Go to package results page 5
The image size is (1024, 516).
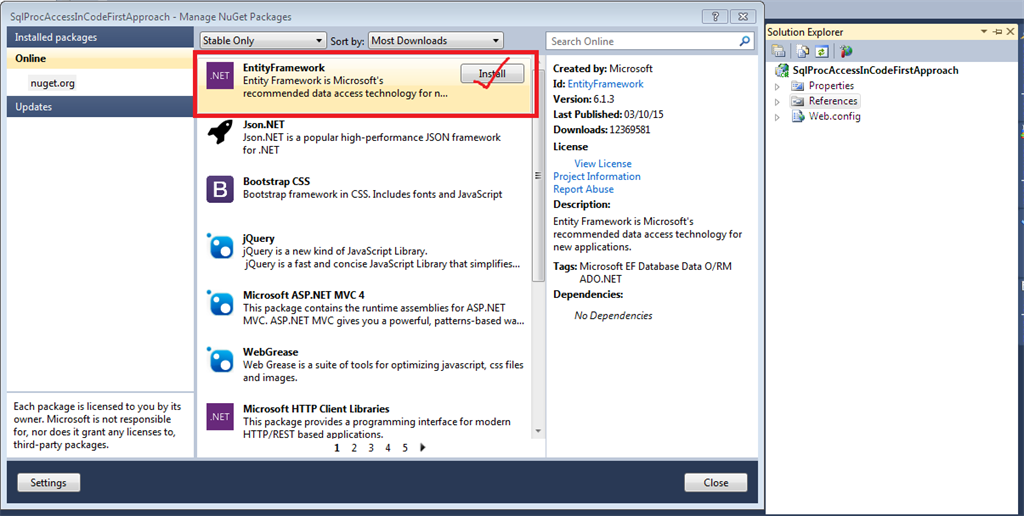[x=405, y=447]
